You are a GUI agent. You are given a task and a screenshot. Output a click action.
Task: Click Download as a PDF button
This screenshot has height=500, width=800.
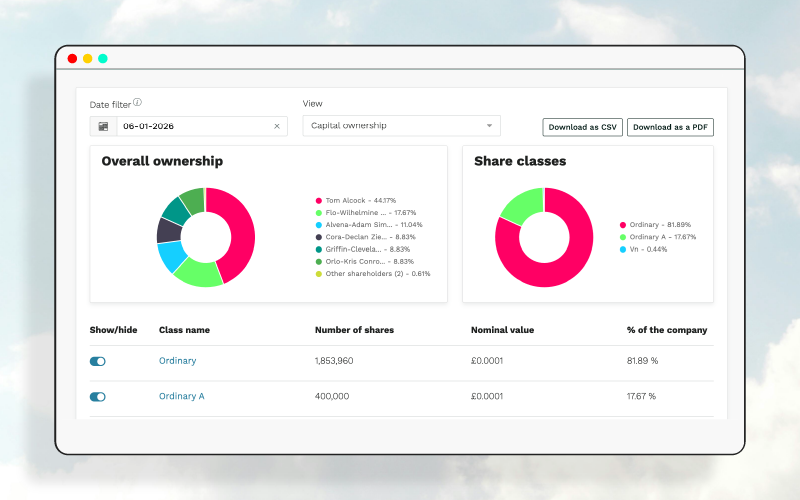tap(670, 127)
